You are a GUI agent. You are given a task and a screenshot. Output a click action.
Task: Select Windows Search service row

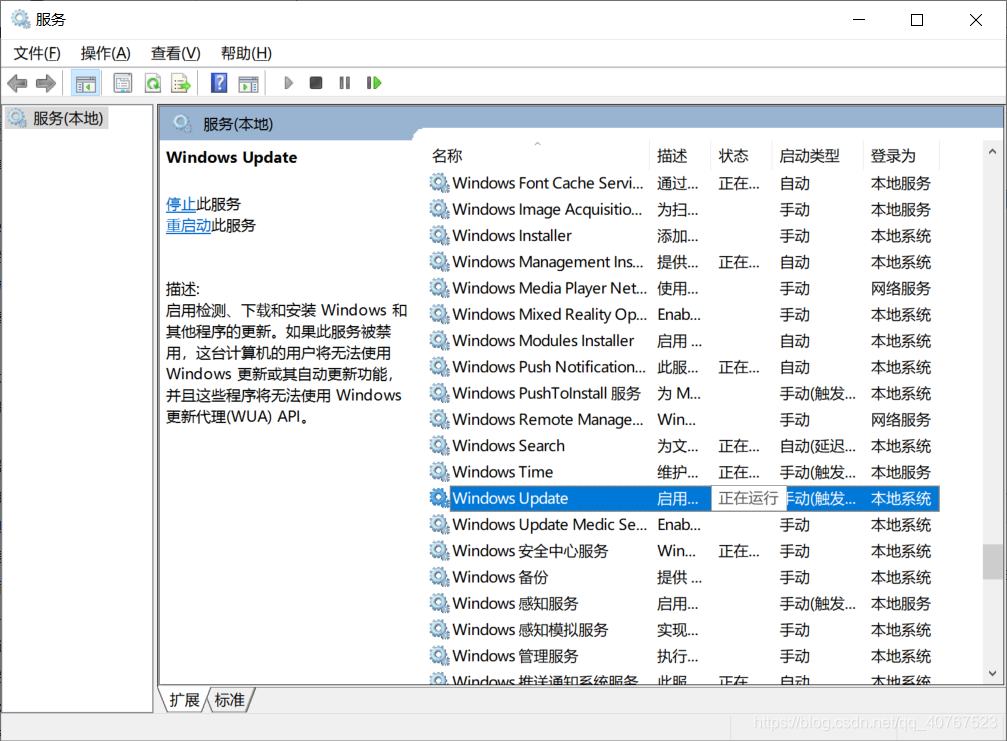[x=683, y=446]
